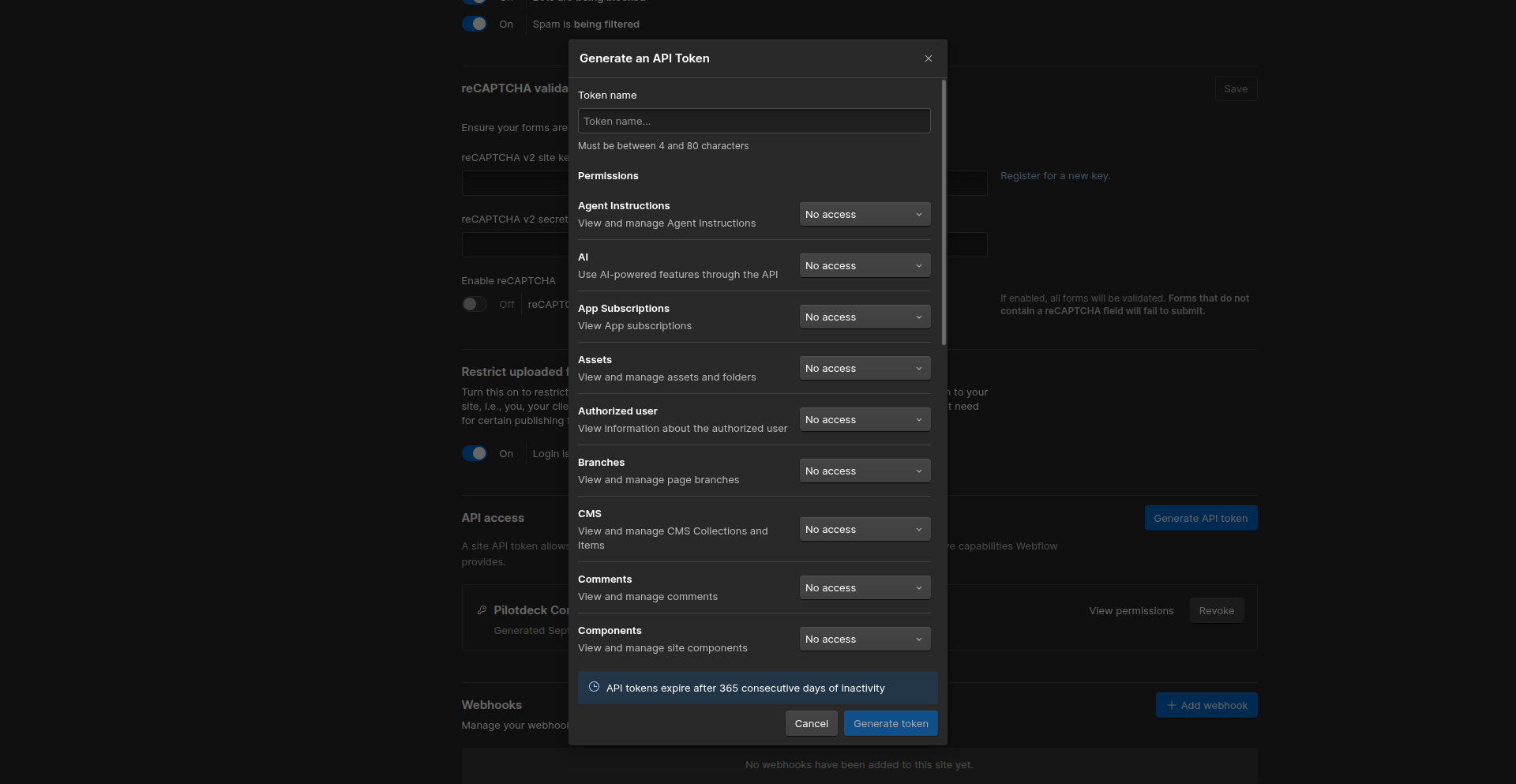The height and width of the screenshot is (784, 1516).
Task: Toggle the restrict uploaded files login switch
Action: (x=475, y=453)
